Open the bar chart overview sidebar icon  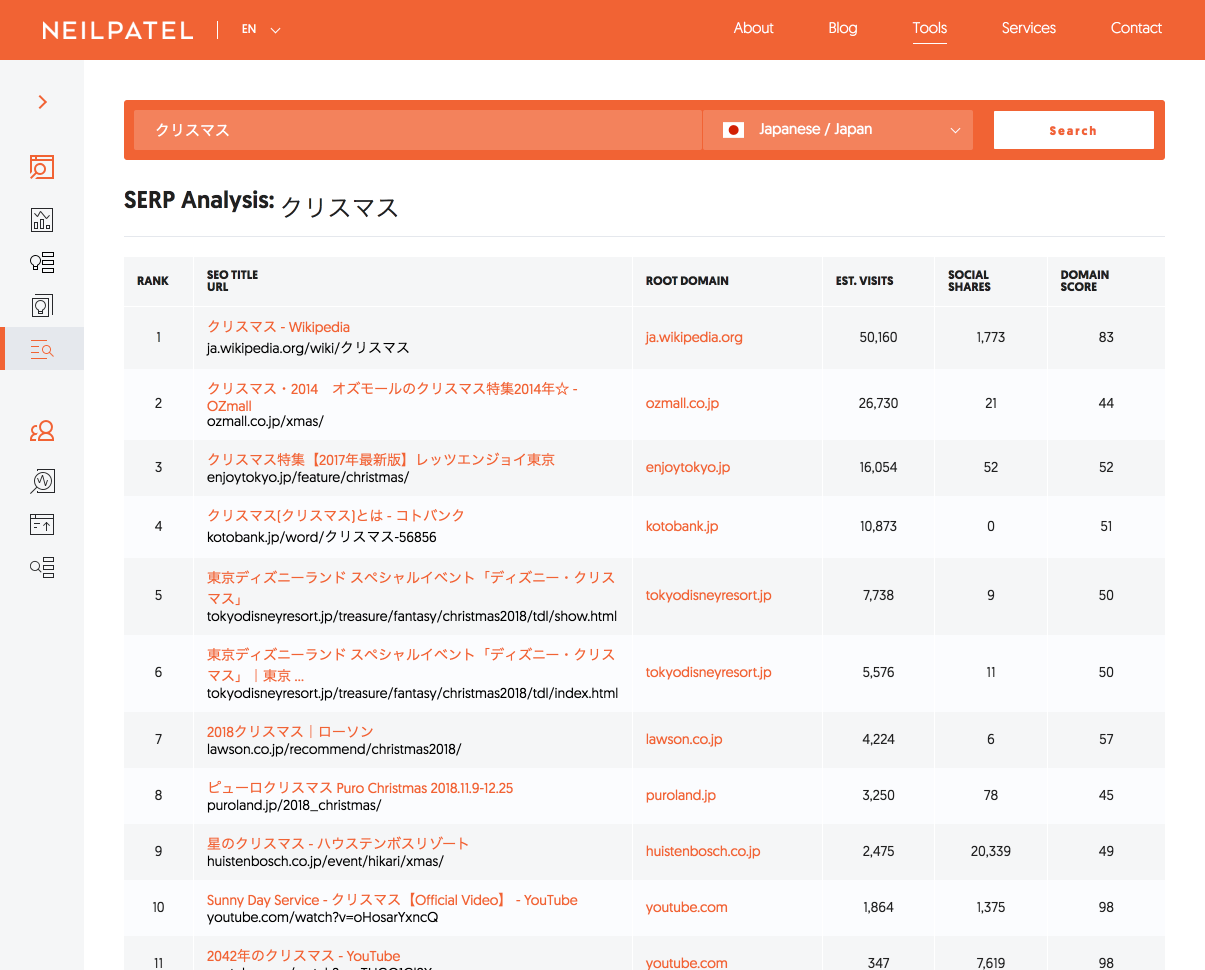coord(42,220)
